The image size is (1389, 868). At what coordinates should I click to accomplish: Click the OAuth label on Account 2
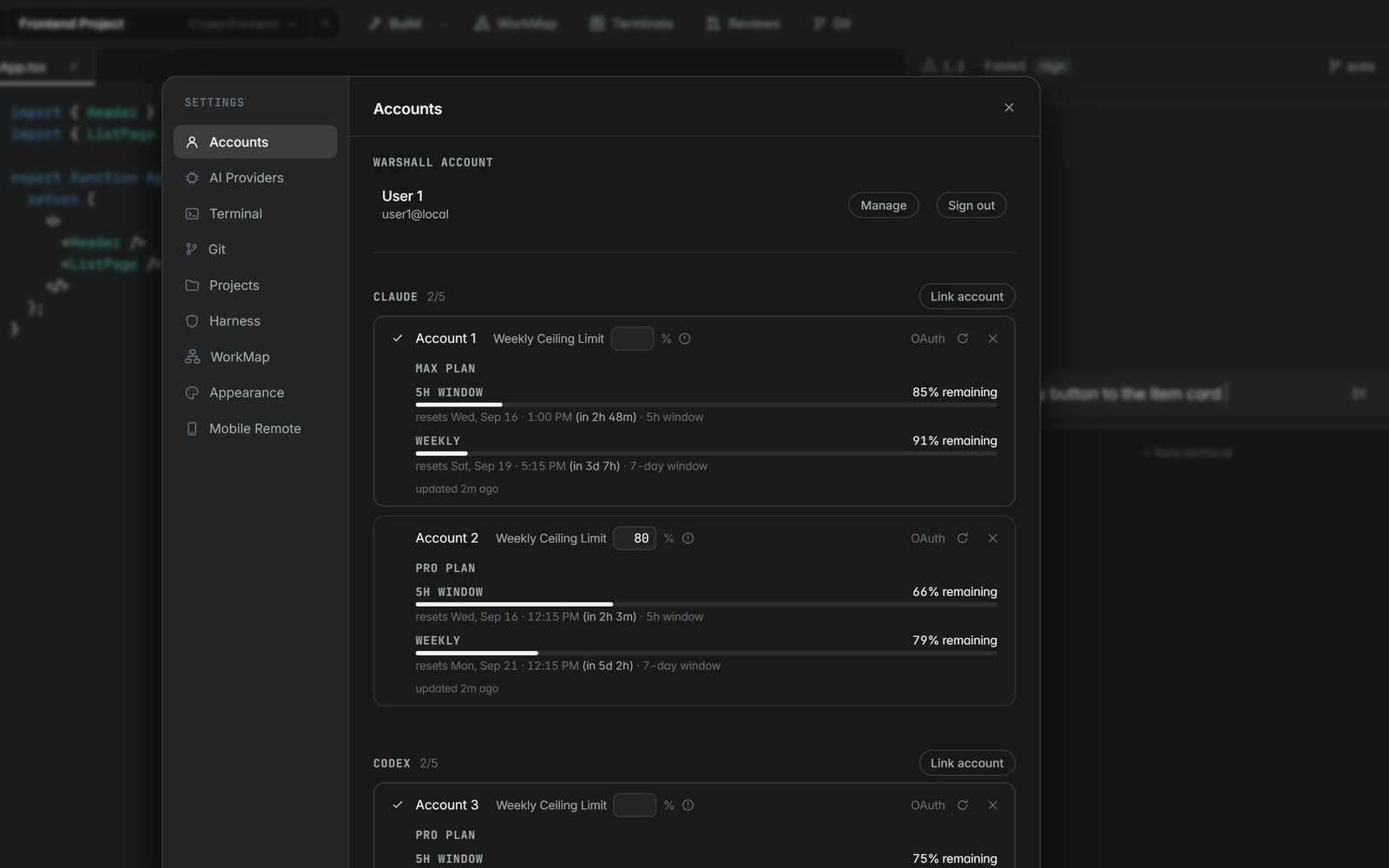click(928, 538)
